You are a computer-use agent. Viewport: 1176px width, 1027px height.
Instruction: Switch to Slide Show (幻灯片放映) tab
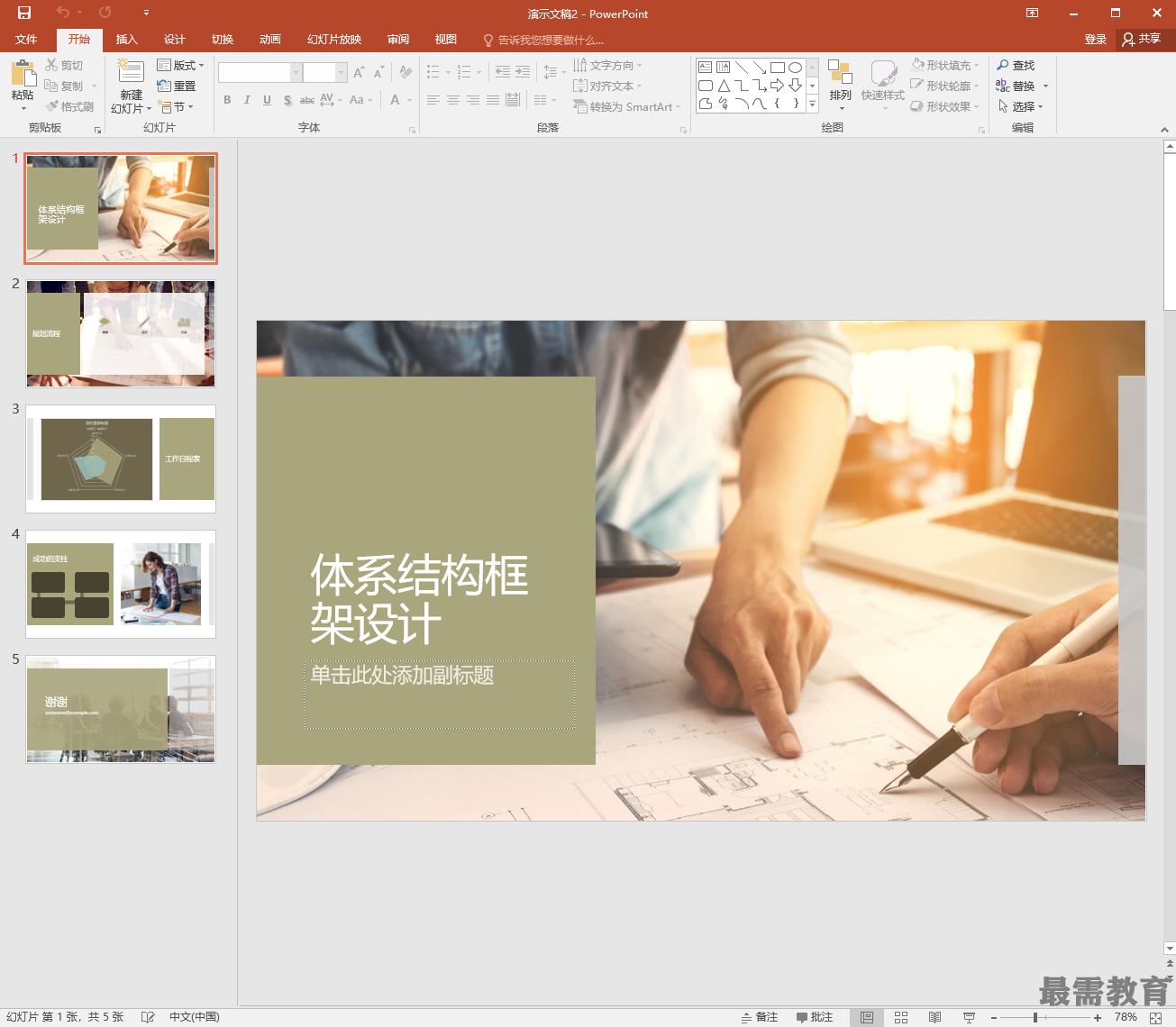(x=333, y=40)
